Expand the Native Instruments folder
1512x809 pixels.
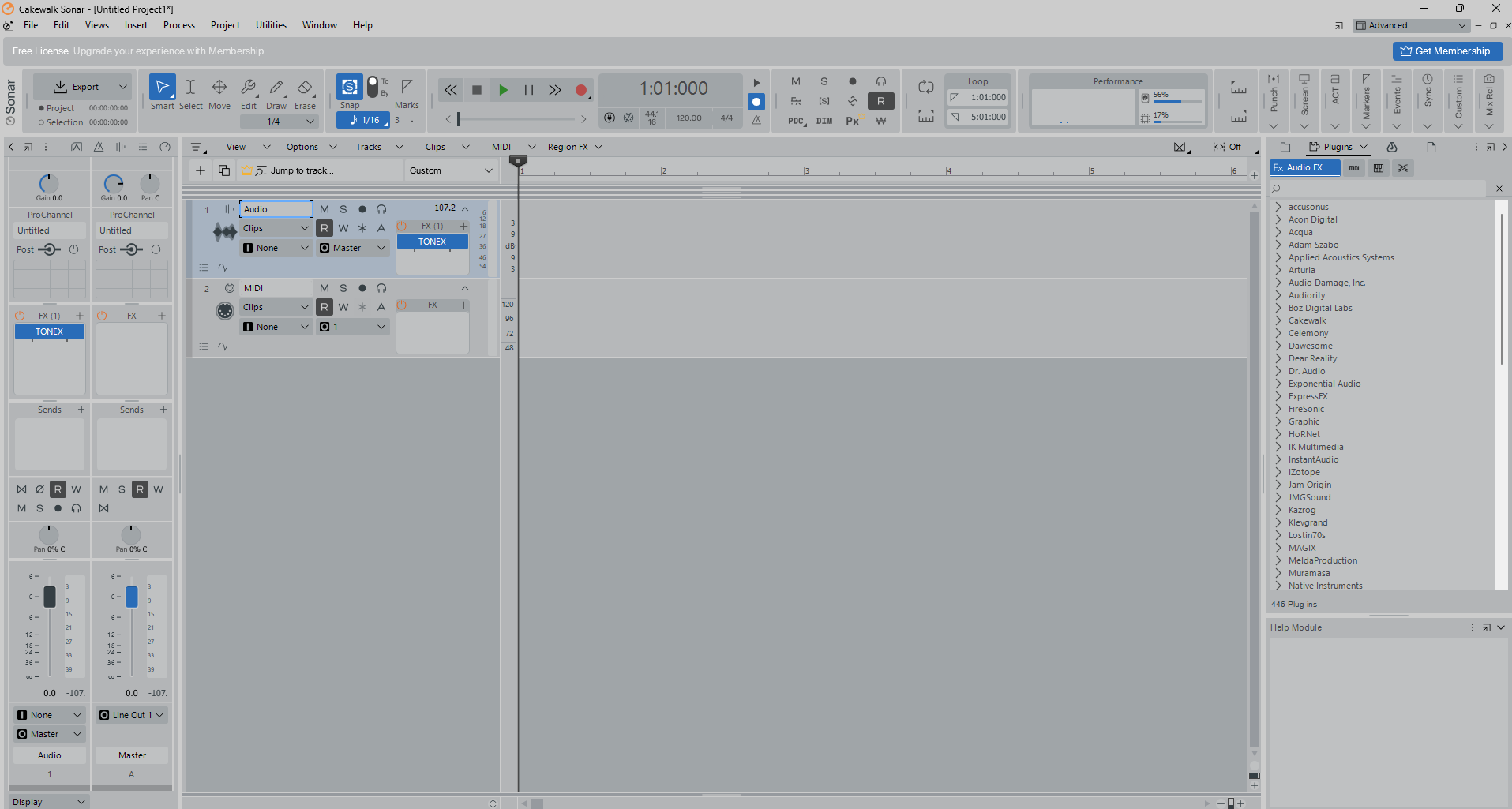[x=1278, y=586]
